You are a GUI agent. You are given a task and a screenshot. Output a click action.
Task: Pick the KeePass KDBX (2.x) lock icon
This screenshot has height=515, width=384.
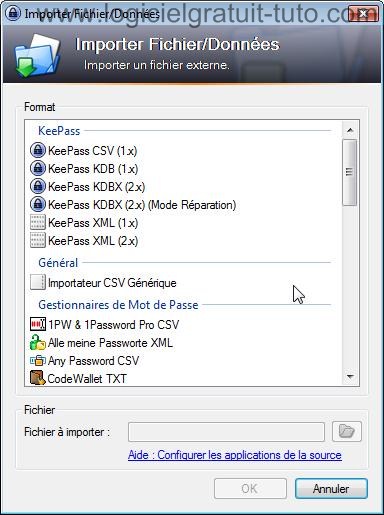[38, 186]
